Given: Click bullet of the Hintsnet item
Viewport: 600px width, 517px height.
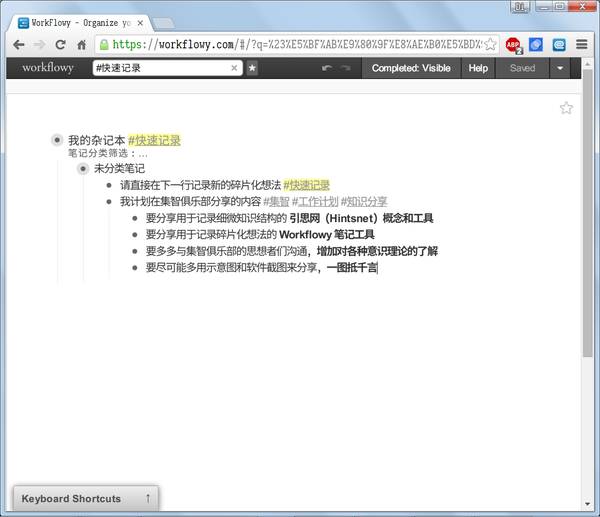Looking at the screenshot, I should [x=135, y=219].
